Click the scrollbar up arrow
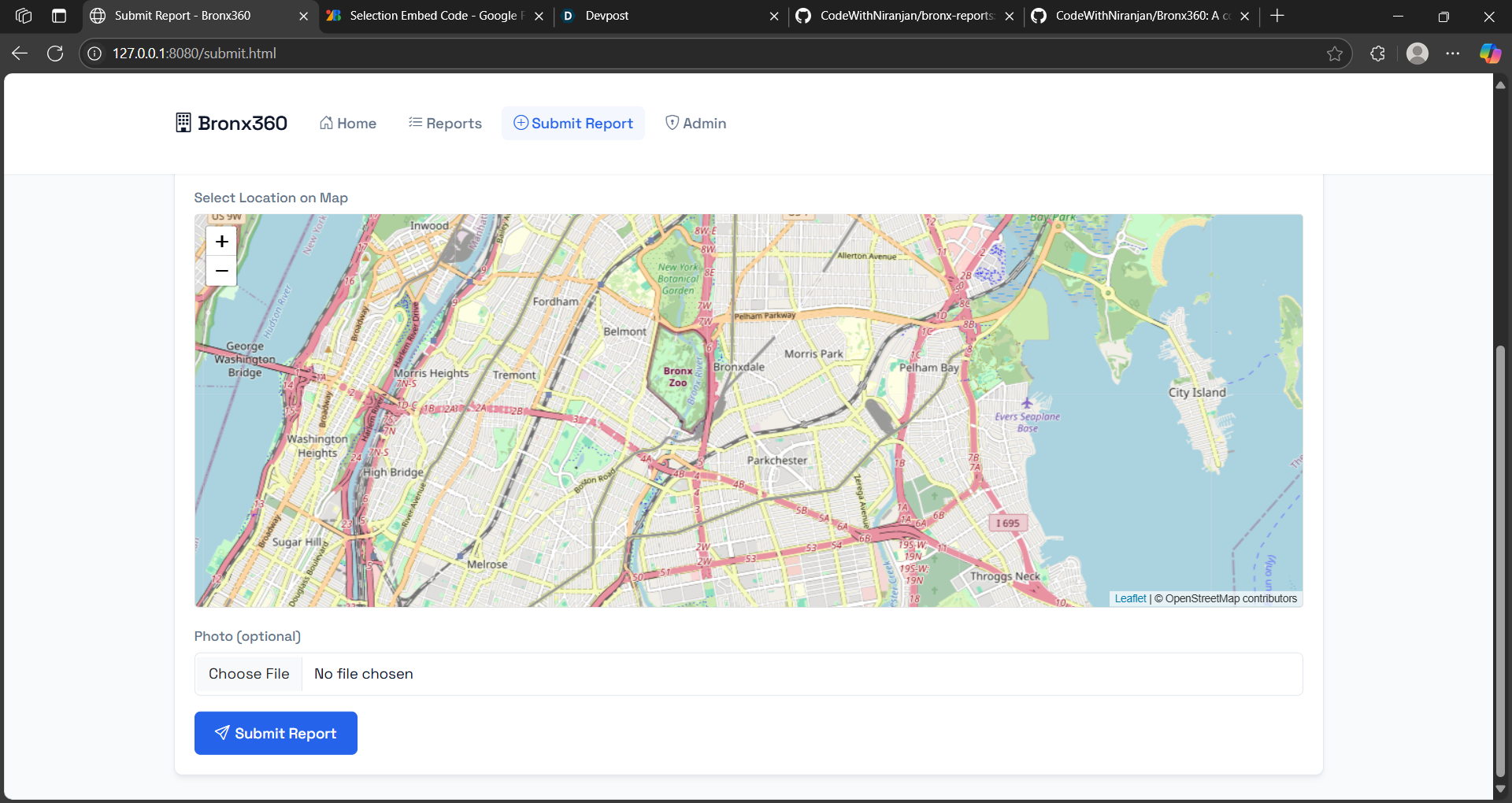Viewport: 1512px width, 803px height. coord(1500,84)
